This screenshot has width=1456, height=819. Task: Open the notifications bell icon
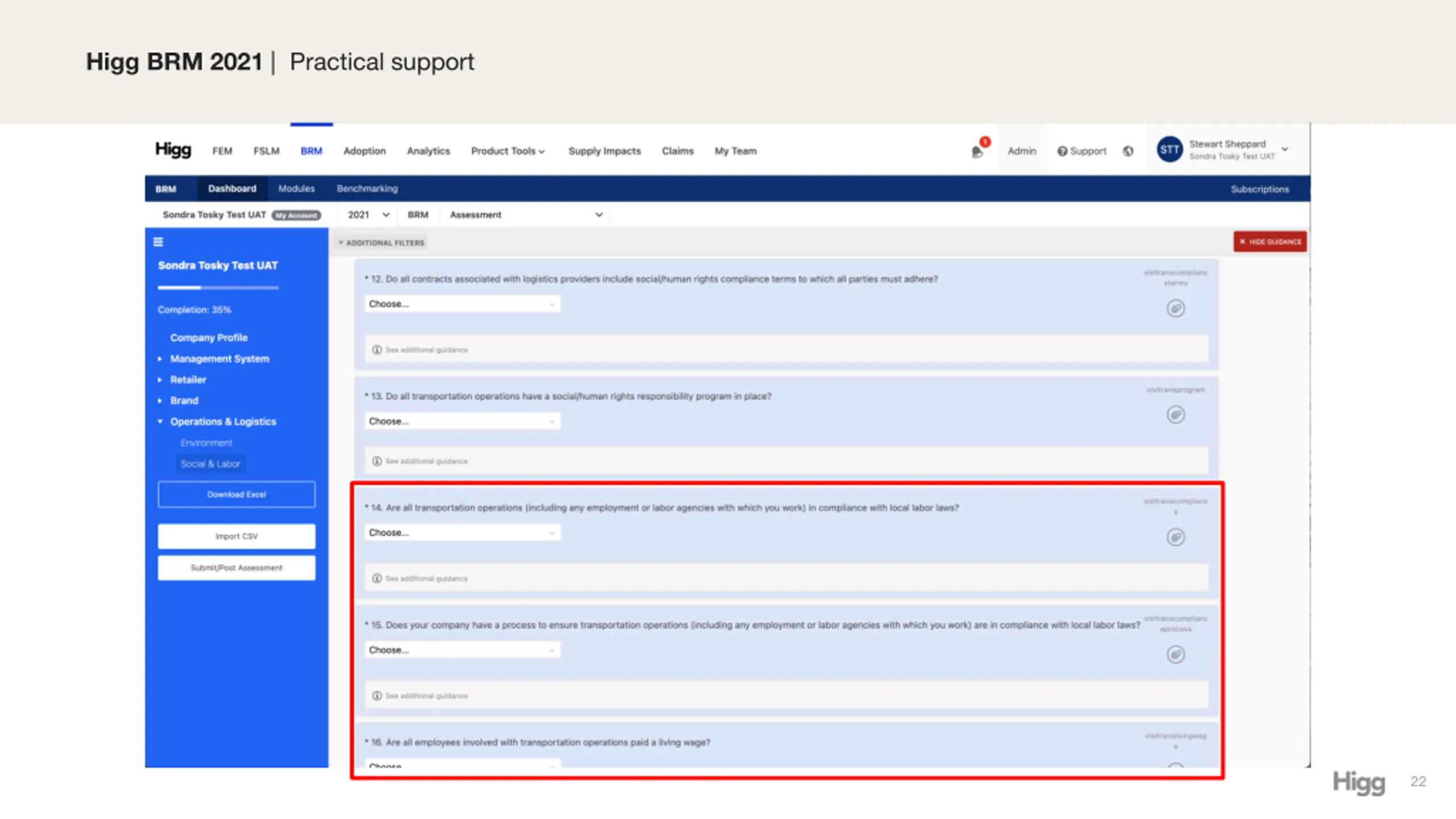[977, 151]
